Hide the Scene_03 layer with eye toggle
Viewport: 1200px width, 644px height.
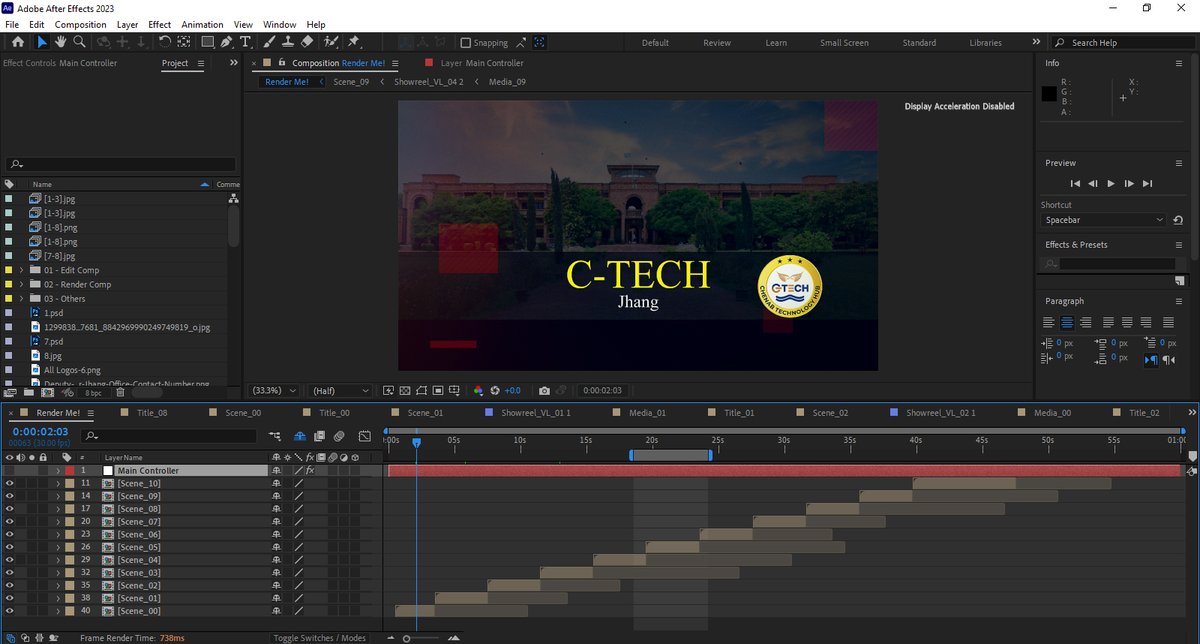[10, 573]
